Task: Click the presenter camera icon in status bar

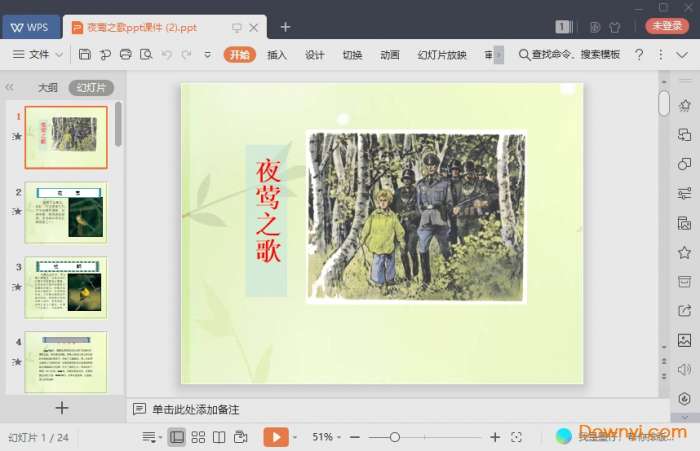Action: pos(241,437)
